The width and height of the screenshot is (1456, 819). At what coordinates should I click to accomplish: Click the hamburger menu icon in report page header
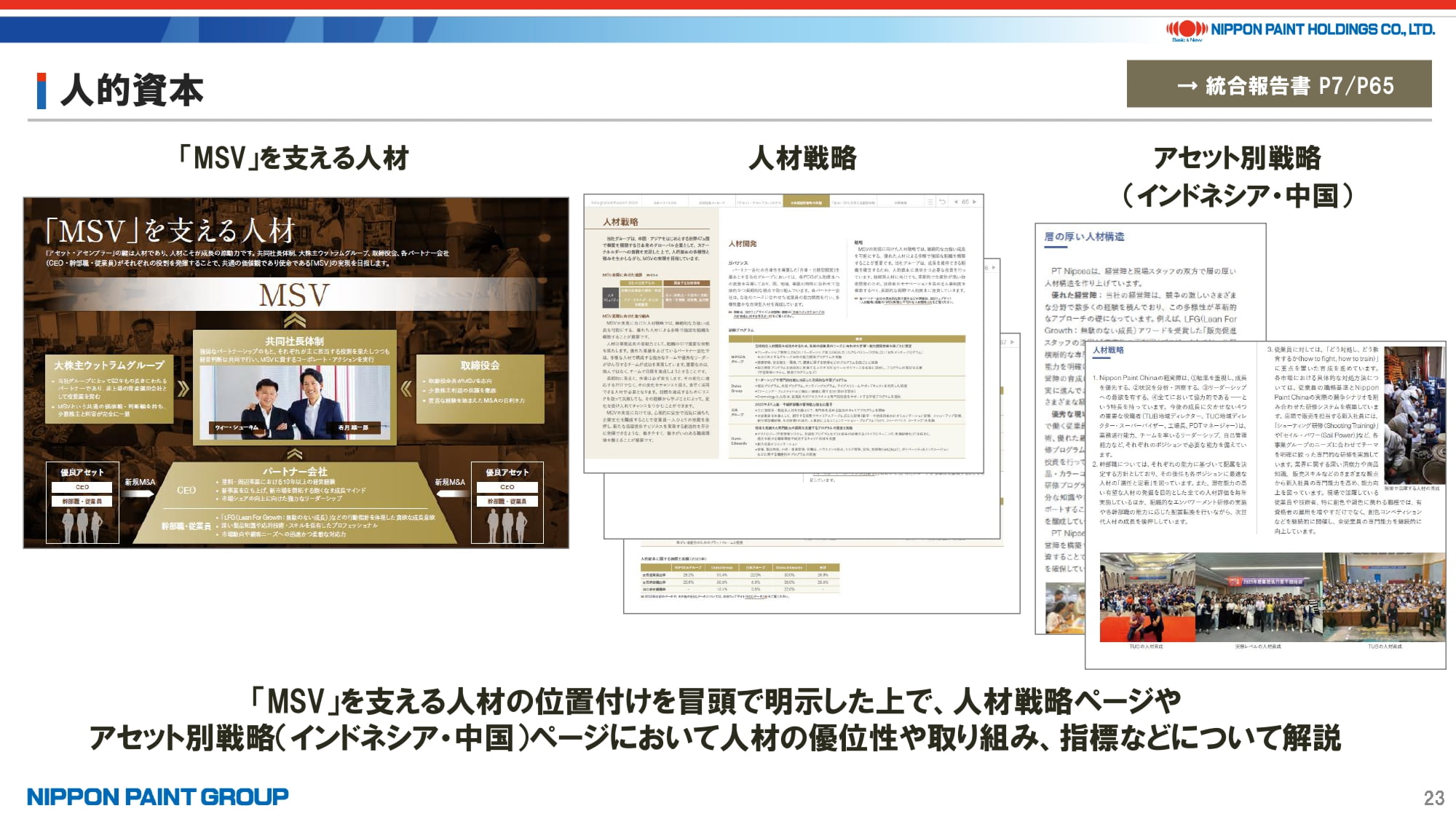[930, 202]
